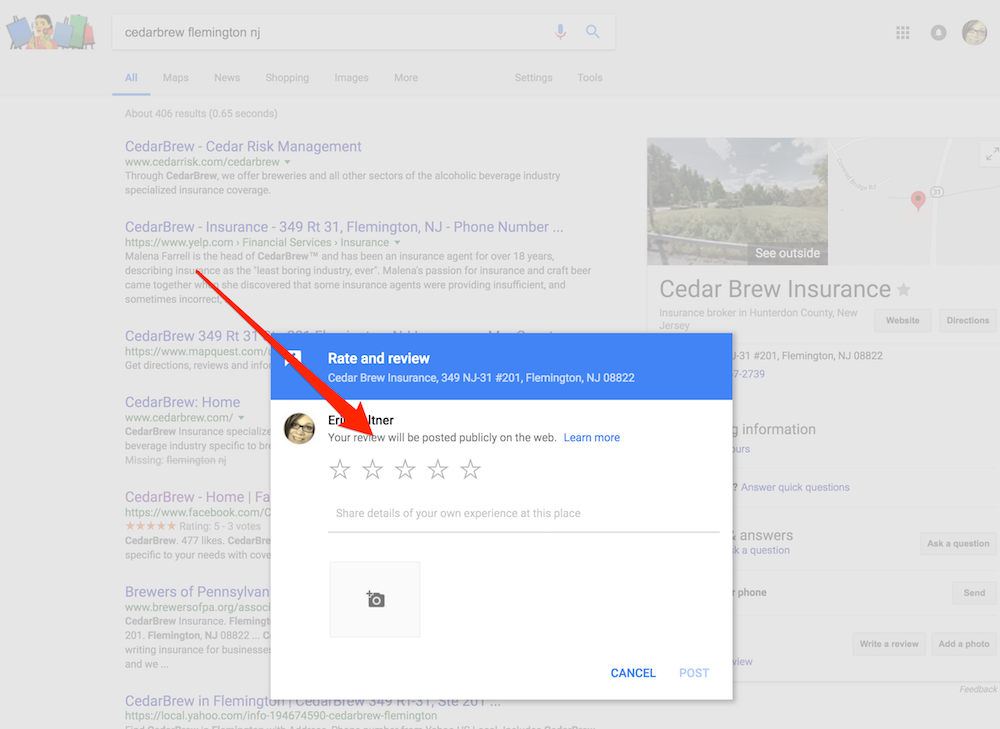Click CANCEL in the review dialog
Image resolution: width=1000 pixels, height=729 pixels.
[633, 673]
